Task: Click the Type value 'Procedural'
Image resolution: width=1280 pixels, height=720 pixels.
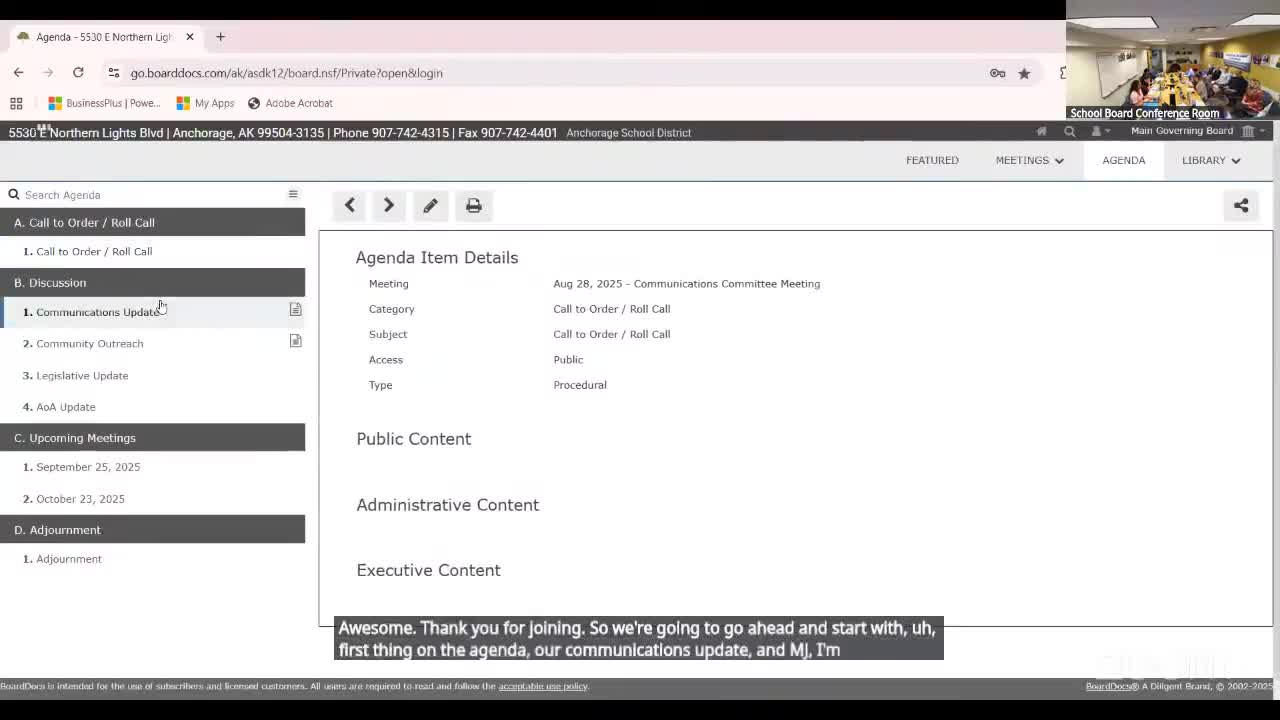Action: point(580,385)
